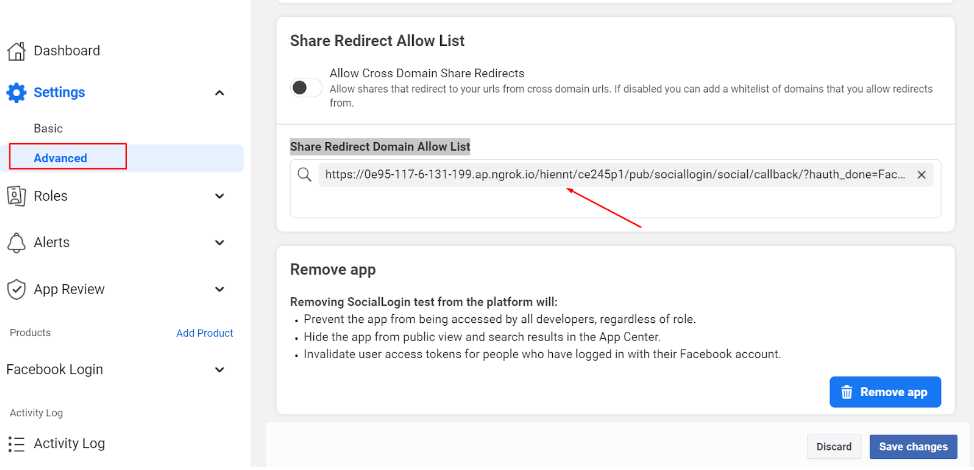The height and width of the screenshot is (470, 974).
Task: Toggle Allow Cross Domain Share Redirects switch
Action: [x=306, y=88]
